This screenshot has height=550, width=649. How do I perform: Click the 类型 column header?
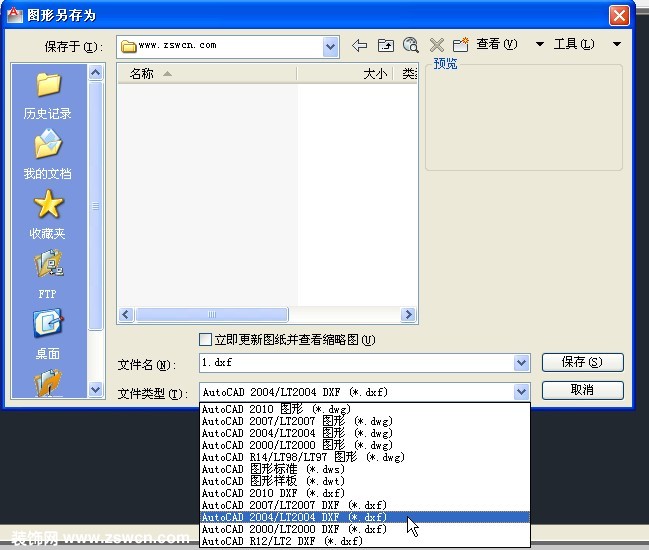tap(405, 74)
